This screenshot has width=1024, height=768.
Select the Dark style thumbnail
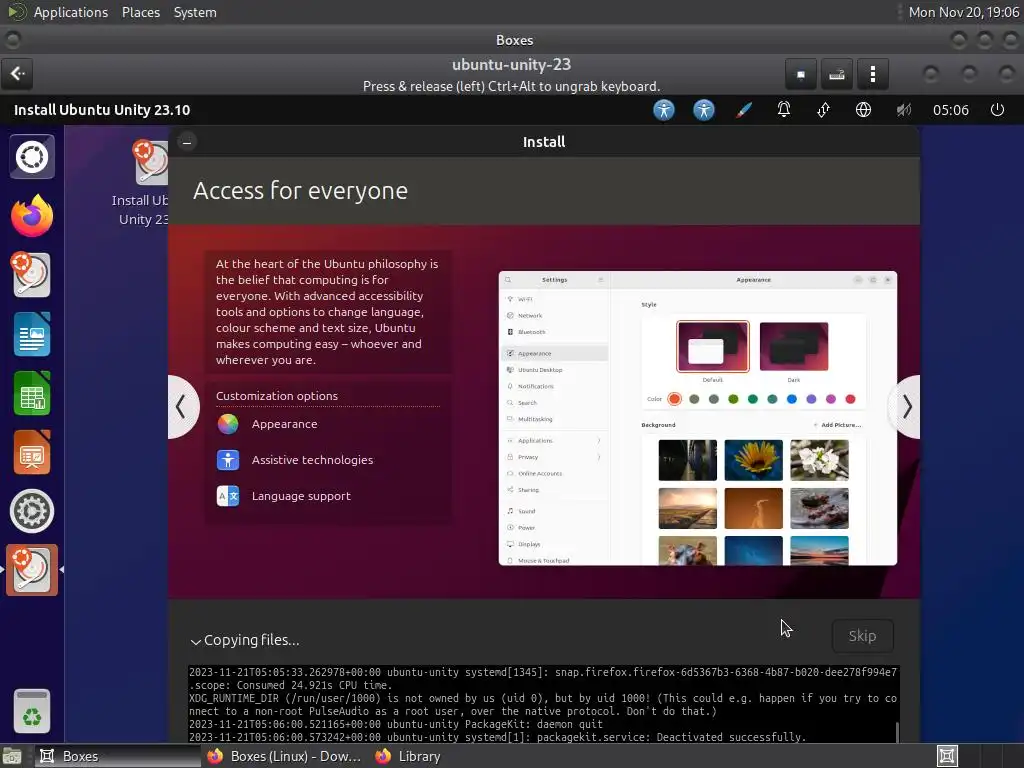point(793,346)
